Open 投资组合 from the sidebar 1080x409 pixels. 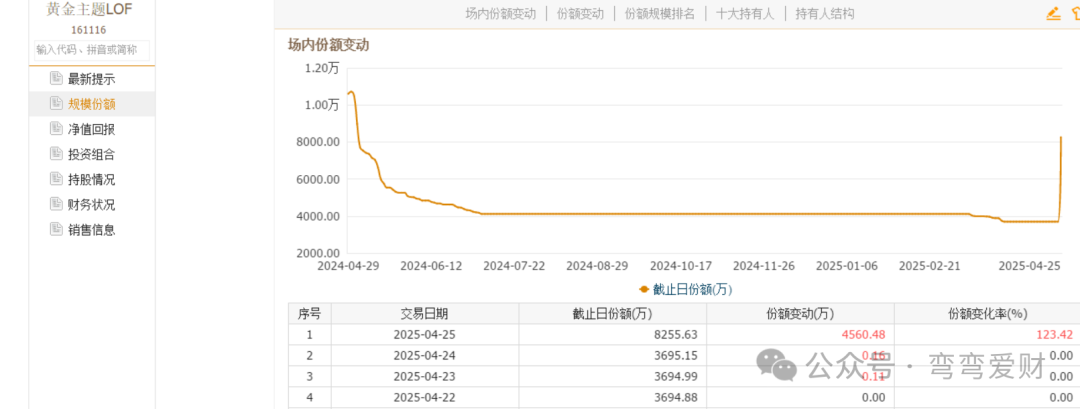[x=92, y=154]
